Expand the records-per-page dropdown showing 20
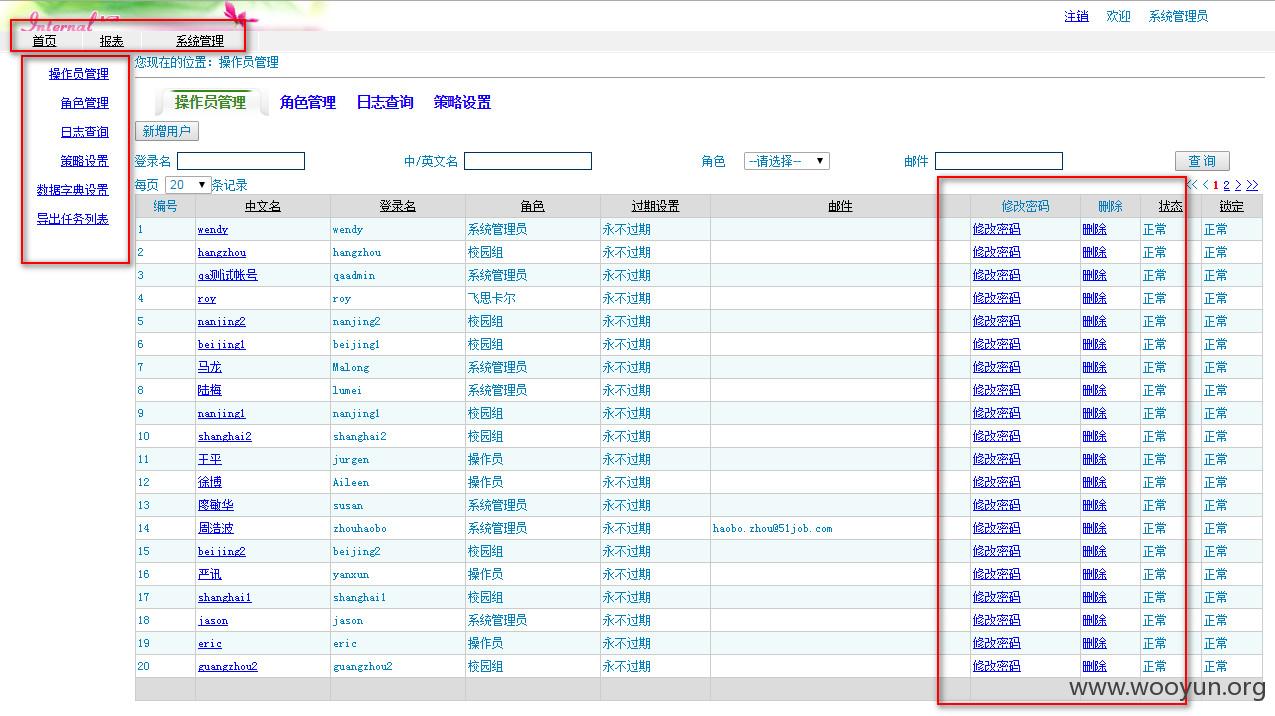The image size is (1275, 716). click(188, 185)
